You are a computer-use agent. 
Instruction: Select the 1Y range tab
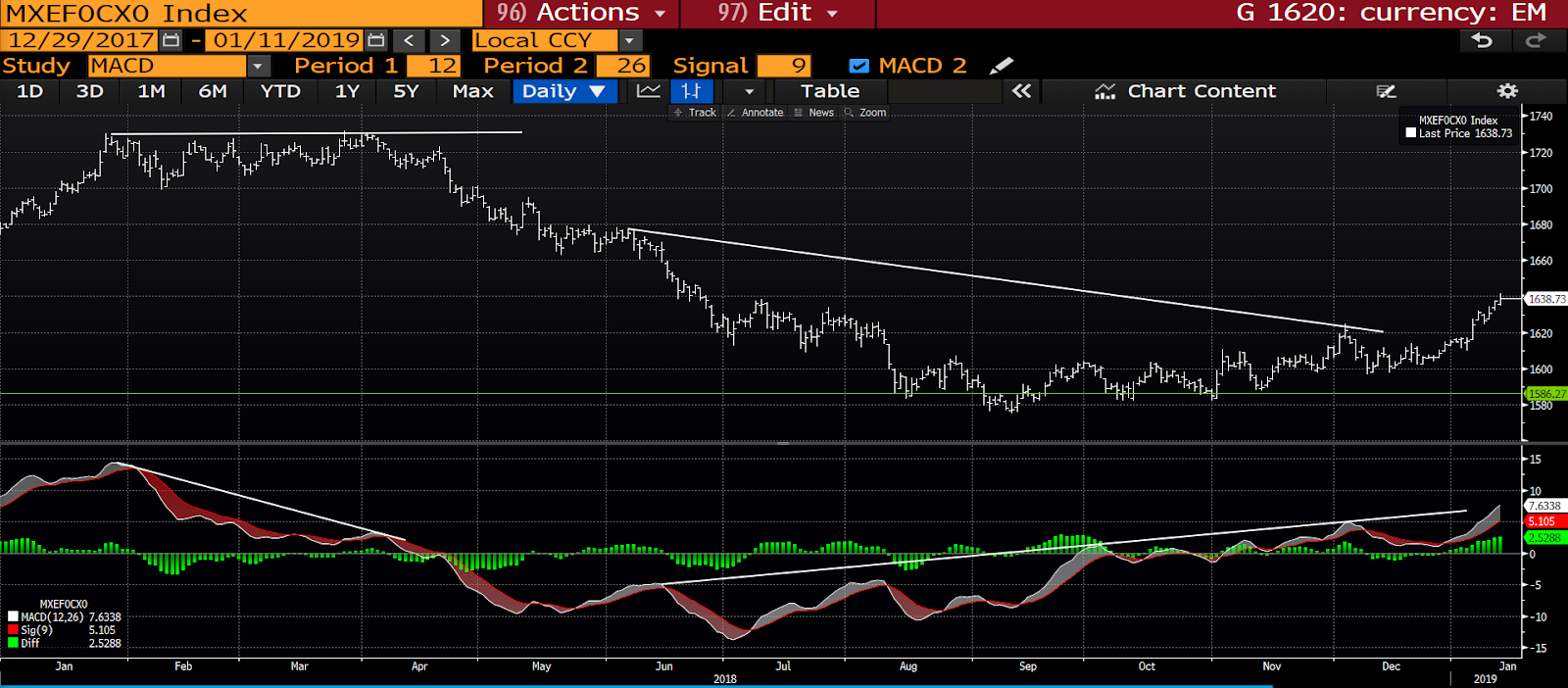347,91
